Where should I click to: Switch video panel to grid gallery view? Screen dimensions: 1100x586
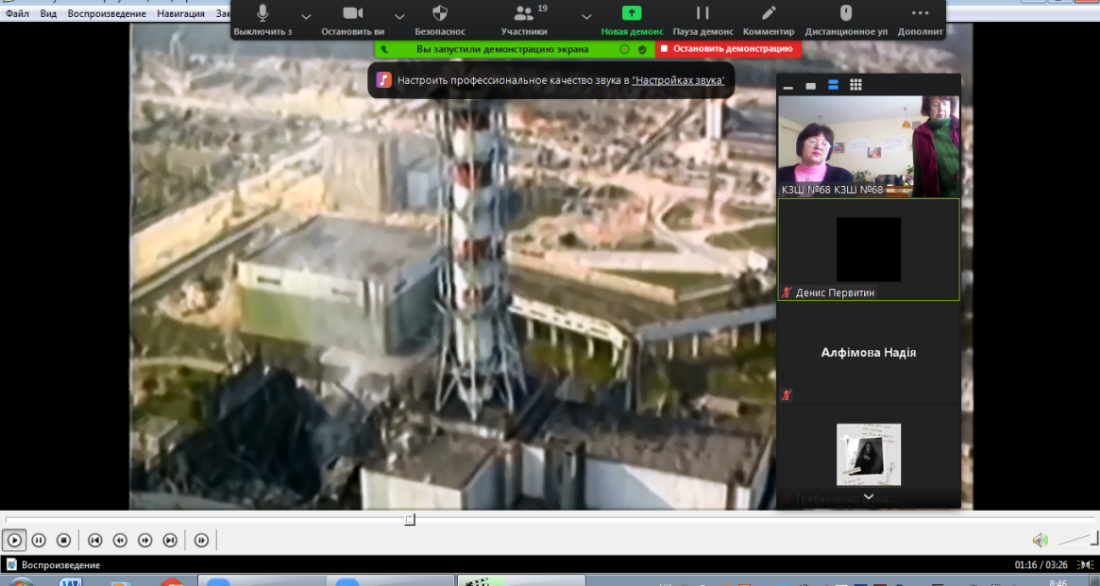coord(855,86)
